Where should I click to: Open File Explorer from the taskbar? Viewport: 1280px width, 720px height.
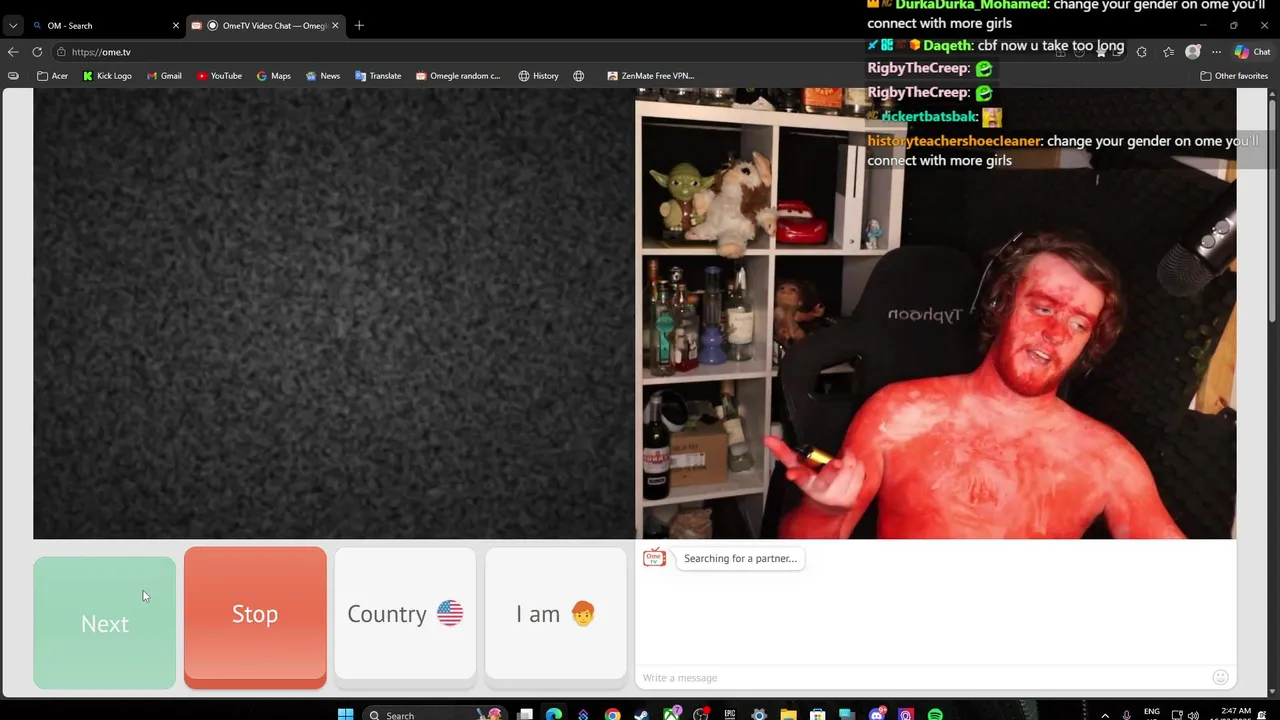(x=789, y=714)
